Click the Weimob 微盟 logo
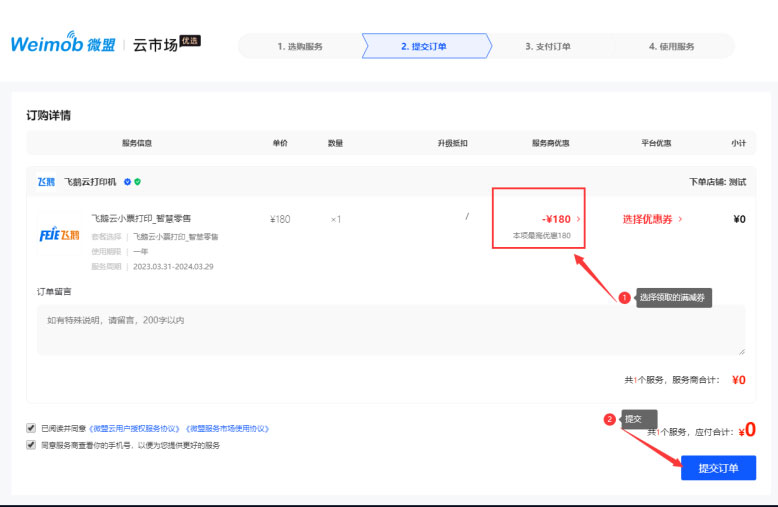 [62, 45]
